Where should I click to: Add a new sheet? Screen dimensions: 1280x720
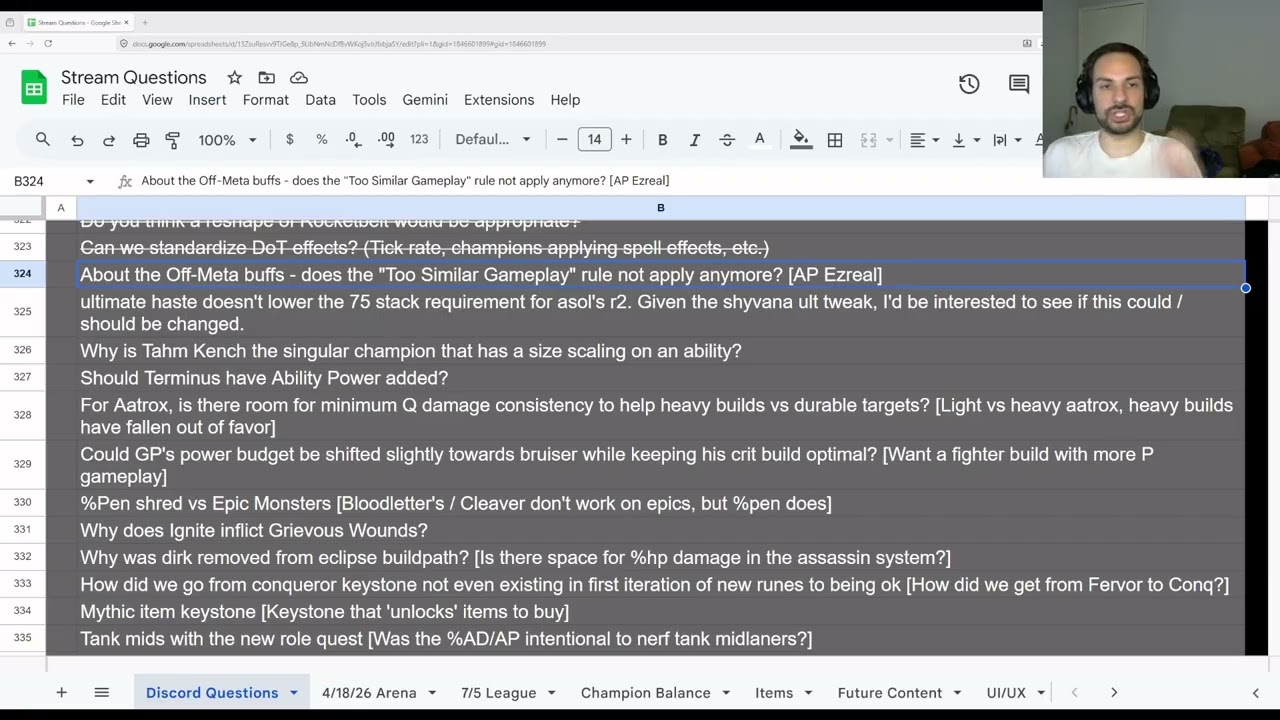[61, 692]
